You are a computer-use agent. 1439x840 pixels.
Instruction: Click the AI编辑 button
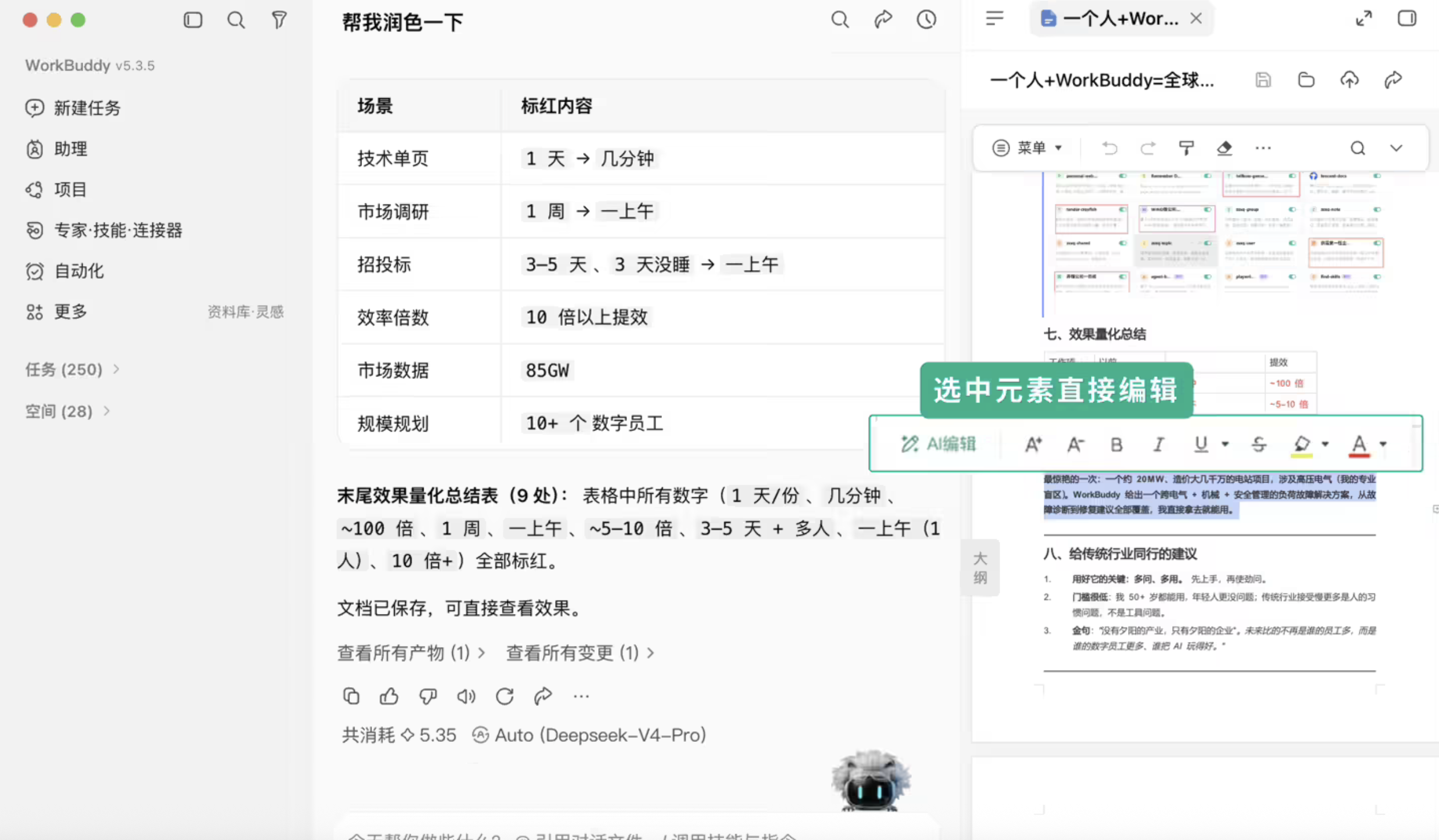click(x=938, y=444)
